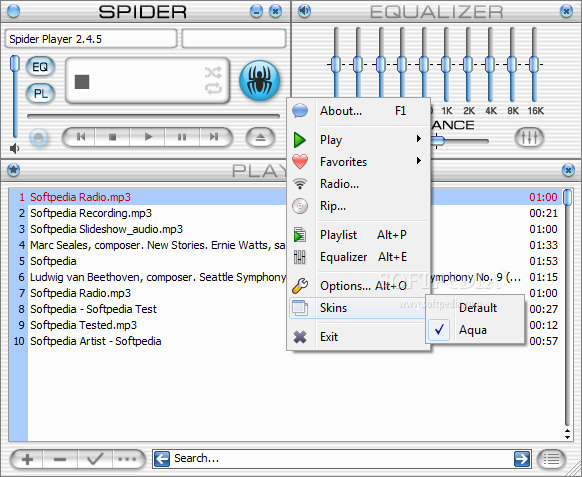Viewport: 582px width, 477px height.
Task: Expand the Play submenu
Action: tap(359, 140)
